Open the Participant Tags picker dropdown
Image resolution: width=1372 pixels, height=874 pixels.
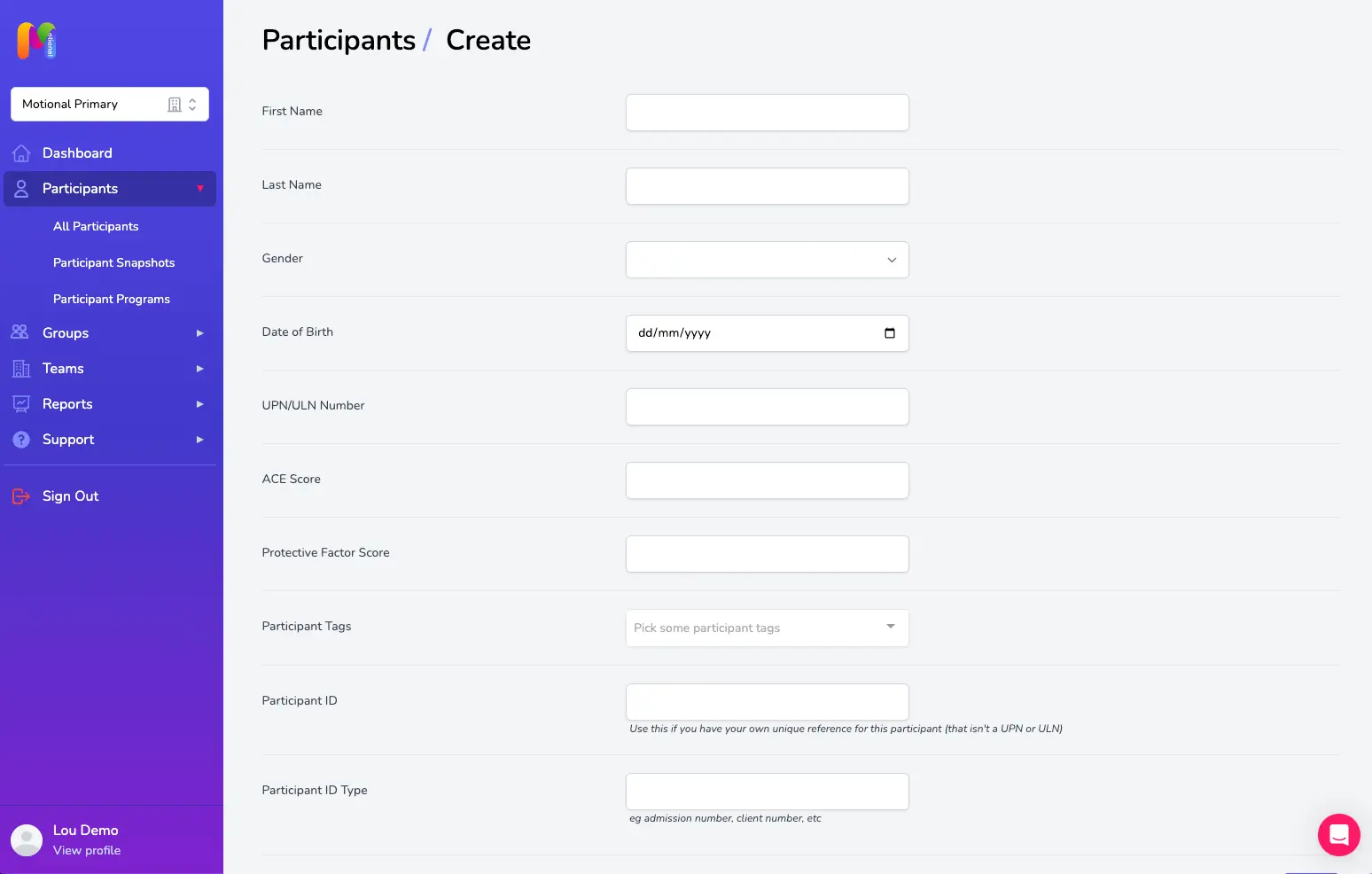click(x=768, y=628)
